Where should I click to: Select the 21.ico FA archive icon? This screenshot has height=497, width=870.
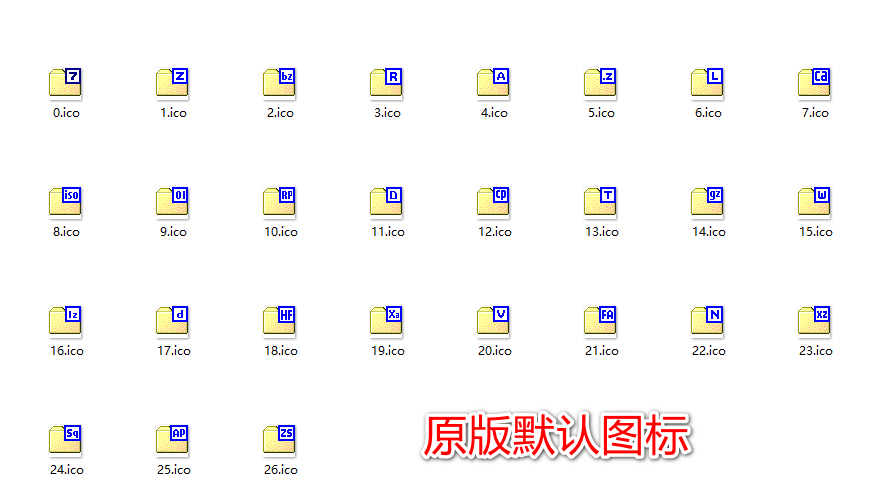pos(601,322)
